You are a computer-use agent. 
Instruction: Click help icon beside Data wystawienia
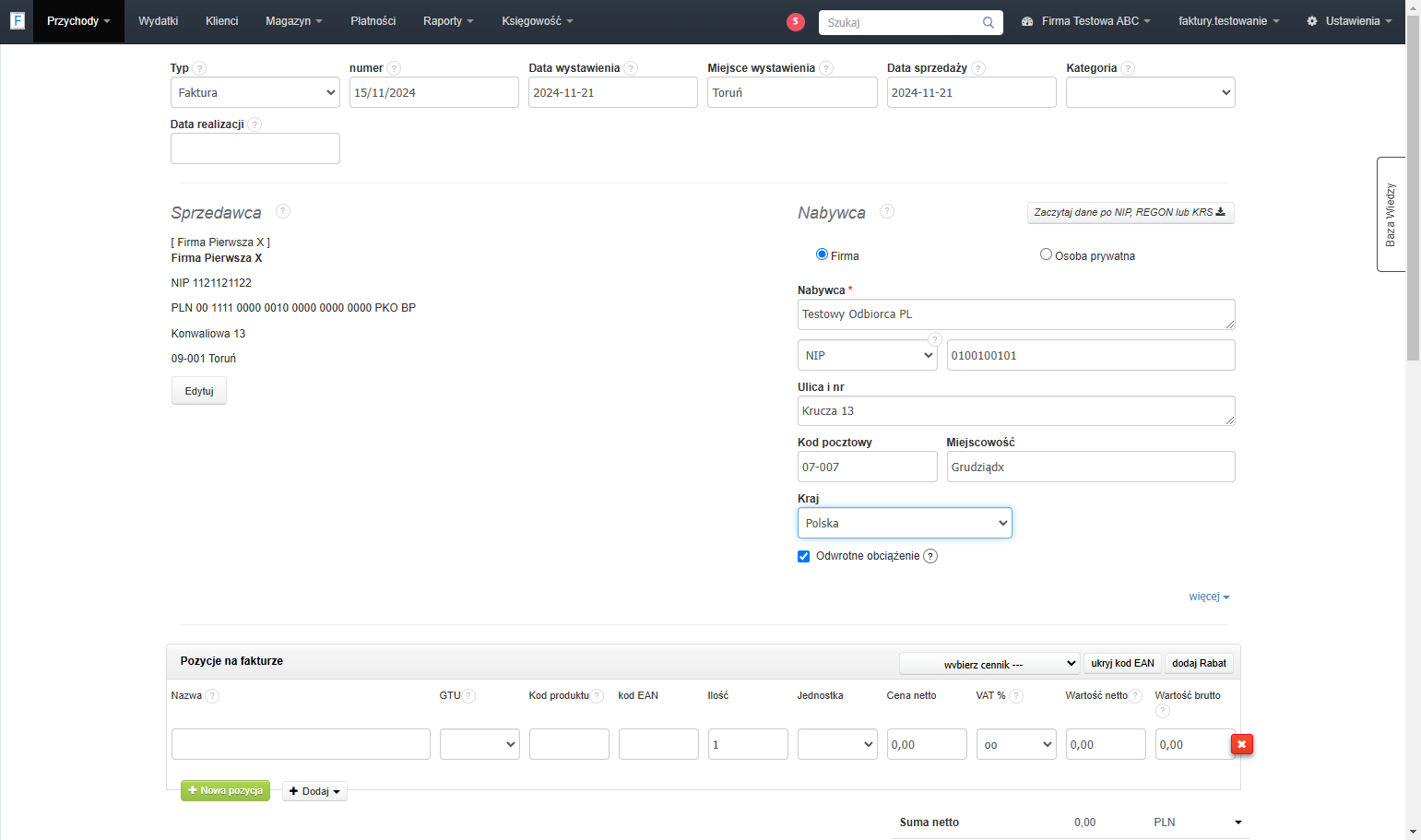[631, 68]
